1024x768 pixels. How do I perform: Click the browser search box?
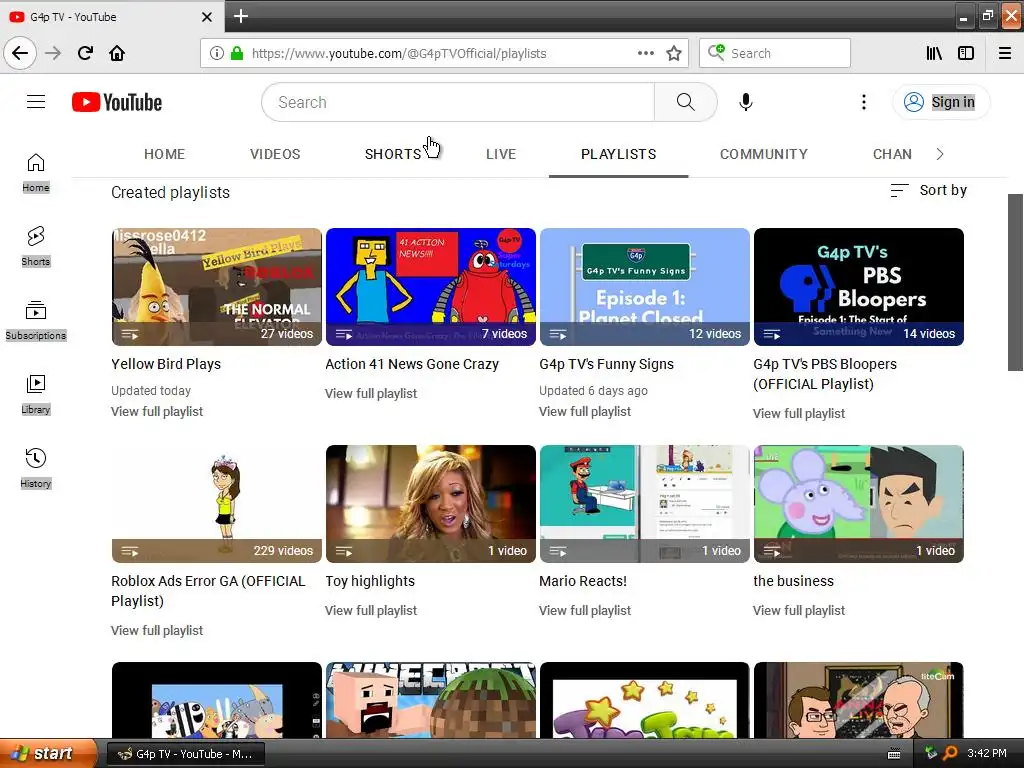click(775, 53)
